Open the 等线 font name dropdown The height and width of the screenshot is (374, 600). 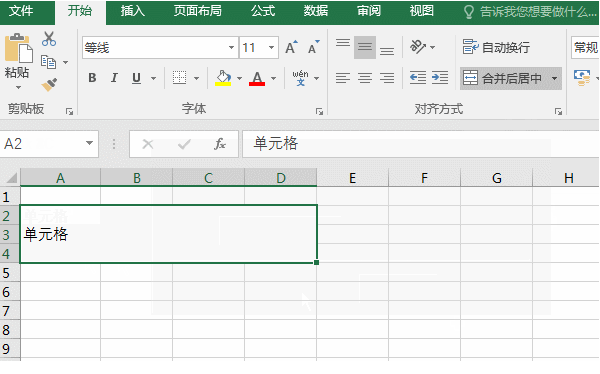point(231,47)
